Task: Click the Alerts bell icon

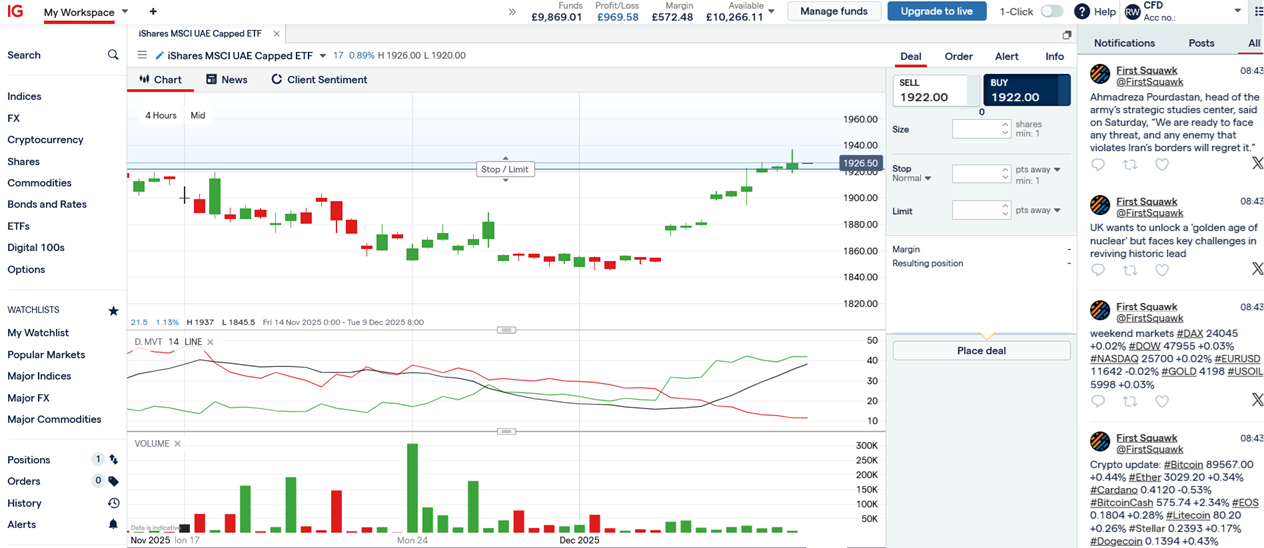Action: pos(114,524)
